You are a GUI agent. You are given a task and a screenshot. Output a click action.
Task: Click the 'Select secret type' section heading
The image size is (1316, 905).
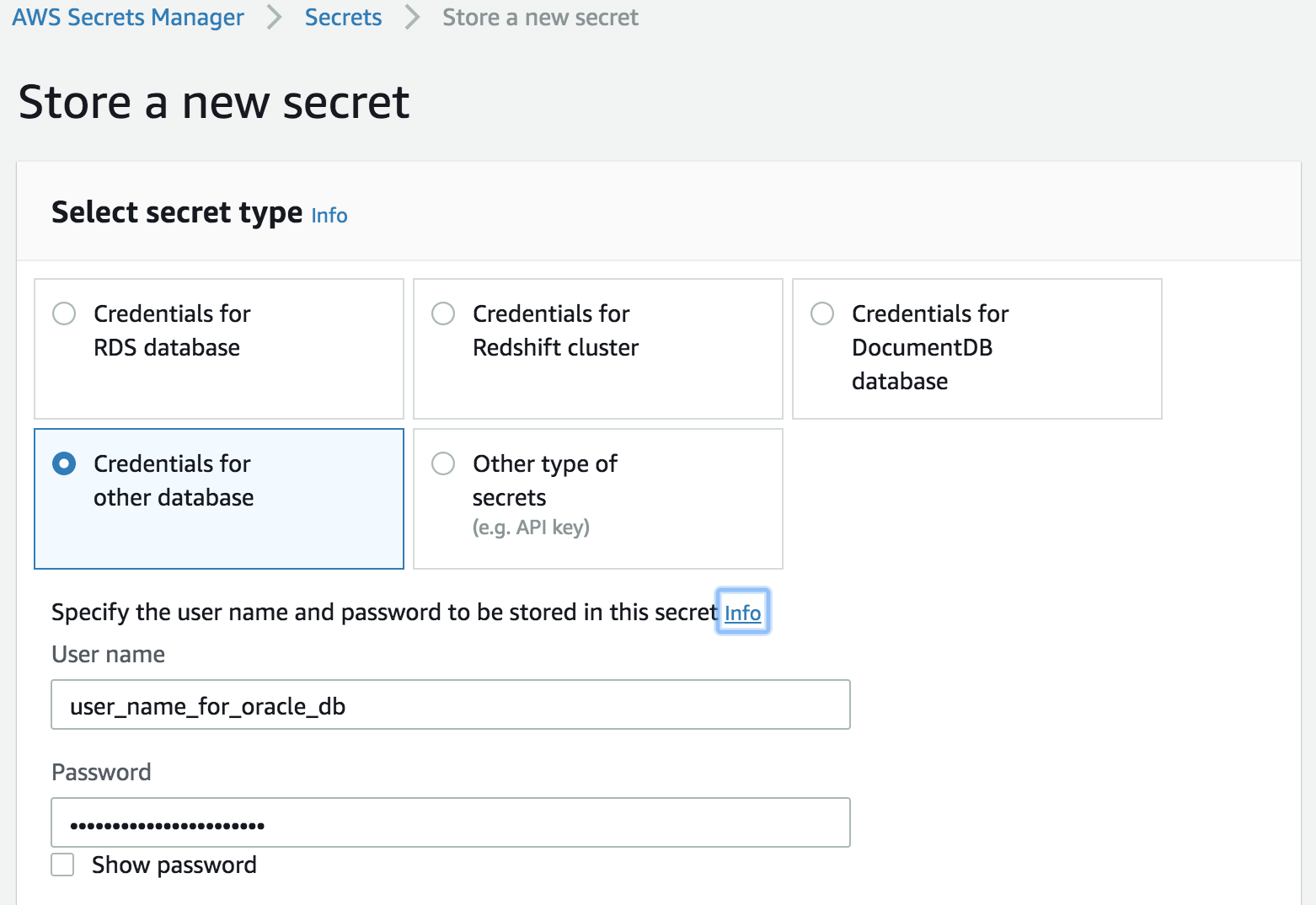click(x=177, y=212)
